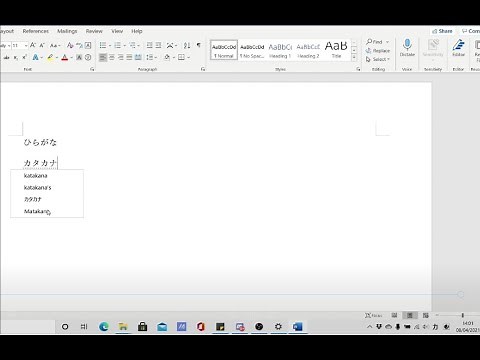The width and height of the screenshot is (480, 360).
Task: Clear all formatting with the eraser A icon
Action: click(70, 45)
